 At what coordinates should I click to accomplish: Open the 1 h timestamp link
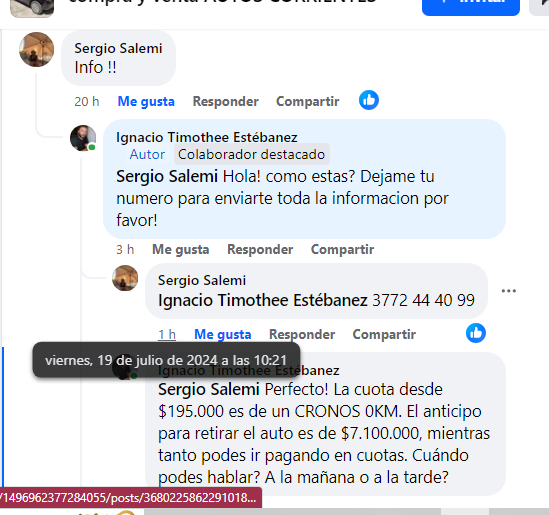[x=167, y=334]
